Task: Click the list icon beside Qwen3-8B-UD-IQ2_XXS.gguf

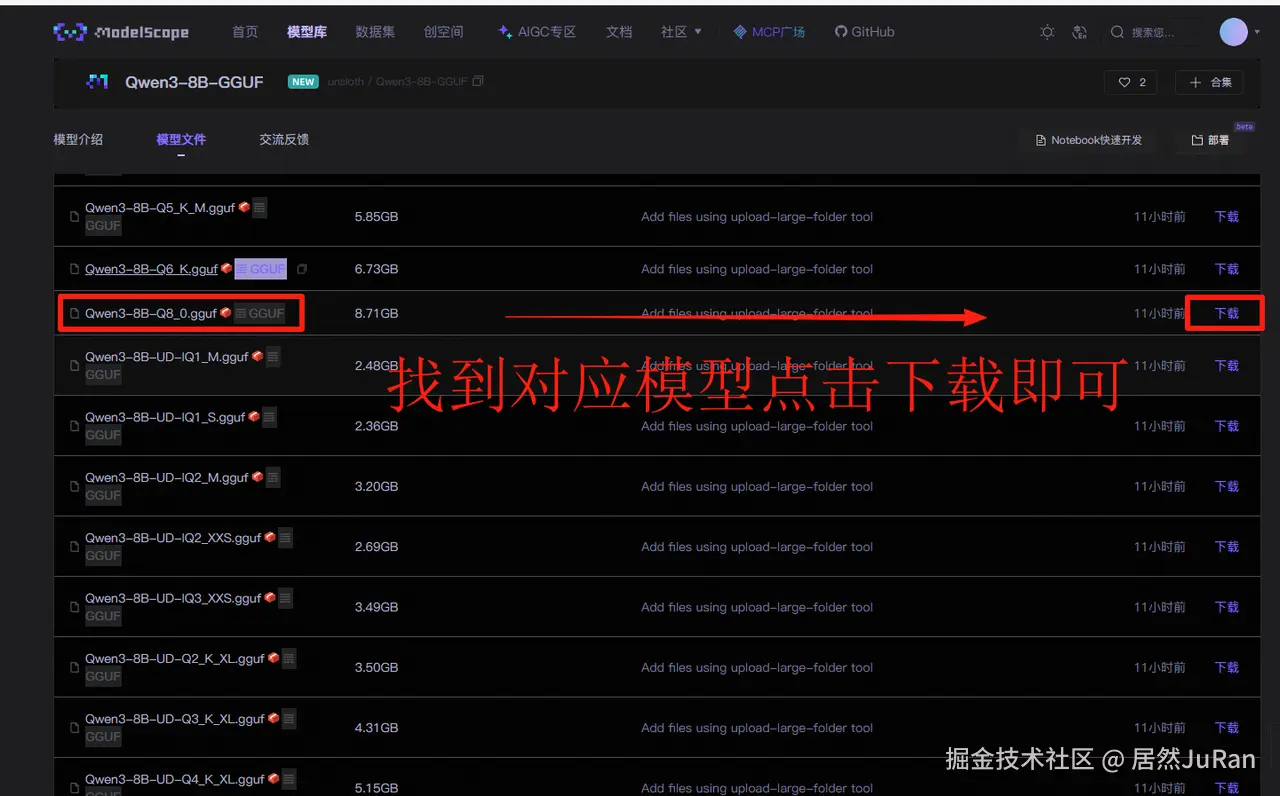Action: point(285,538)
